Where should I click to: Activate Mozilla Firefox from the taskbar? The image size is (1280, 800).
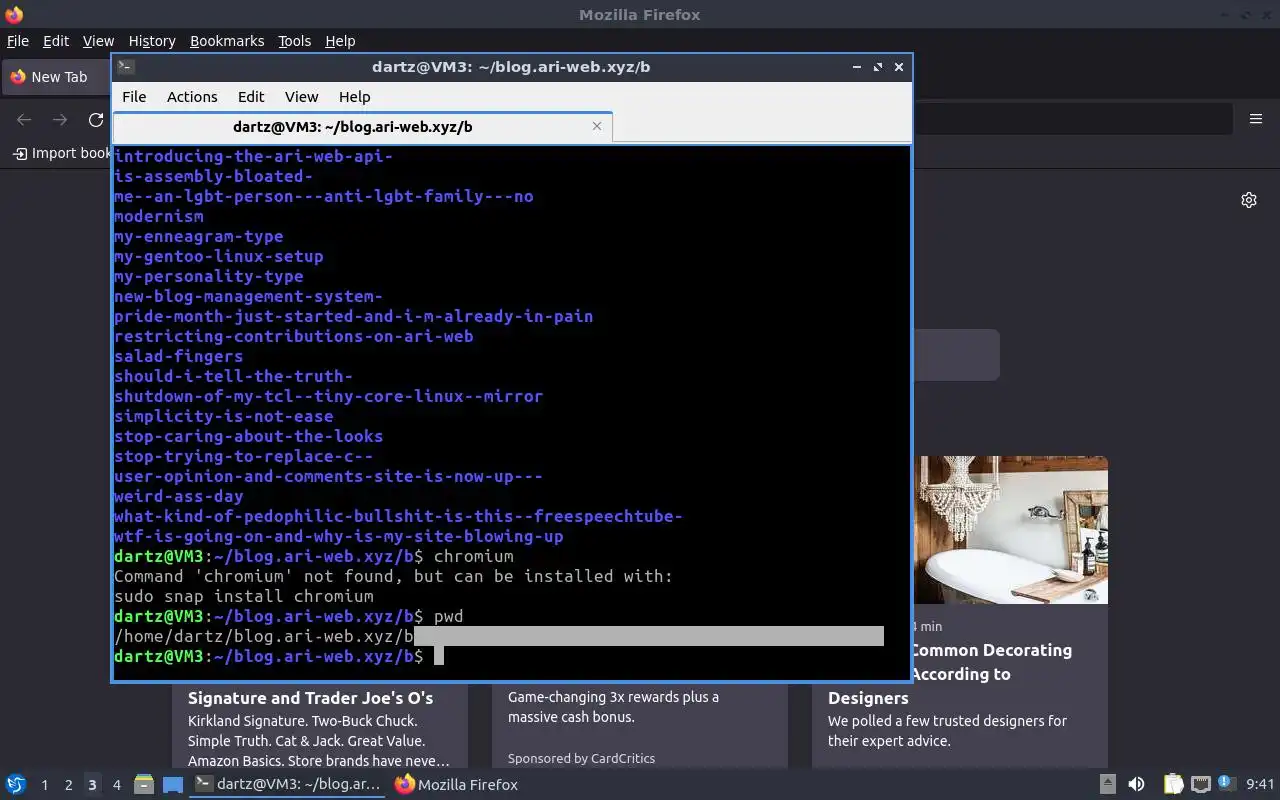pyautogui.click(x=456, y=785)
